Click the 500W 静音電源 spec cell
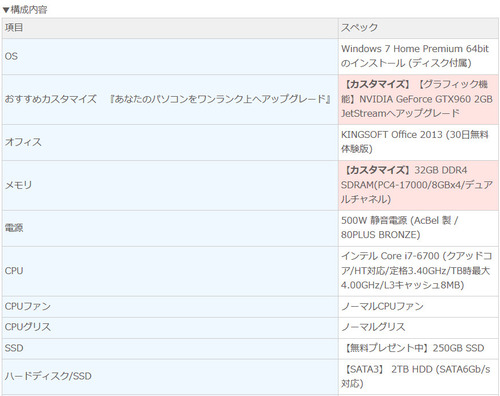Screen dimensions: 500x396 coord(418,228)
